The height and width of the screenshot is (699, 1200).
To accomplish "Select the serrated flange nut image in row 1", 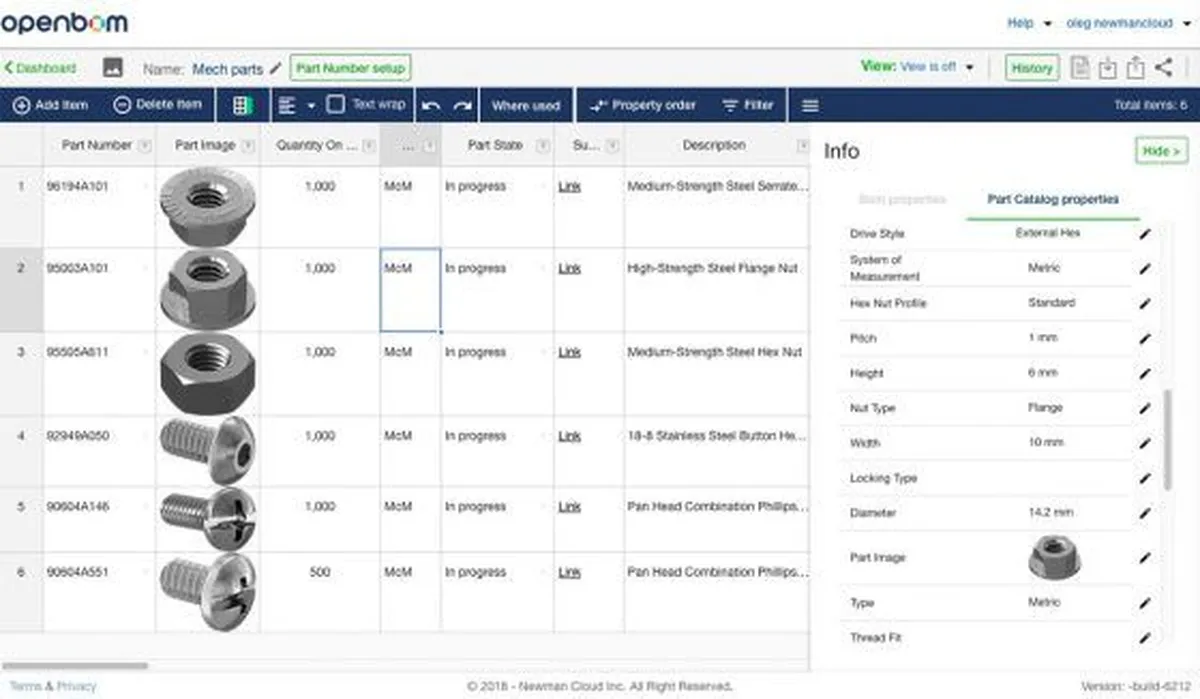I will point(207,205).
